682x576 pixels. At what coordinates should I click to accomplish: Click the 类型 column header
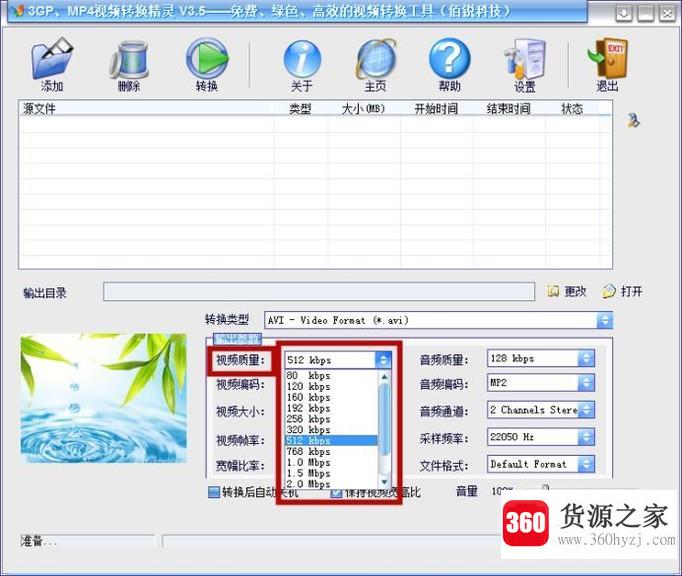(x=301, y=109)
